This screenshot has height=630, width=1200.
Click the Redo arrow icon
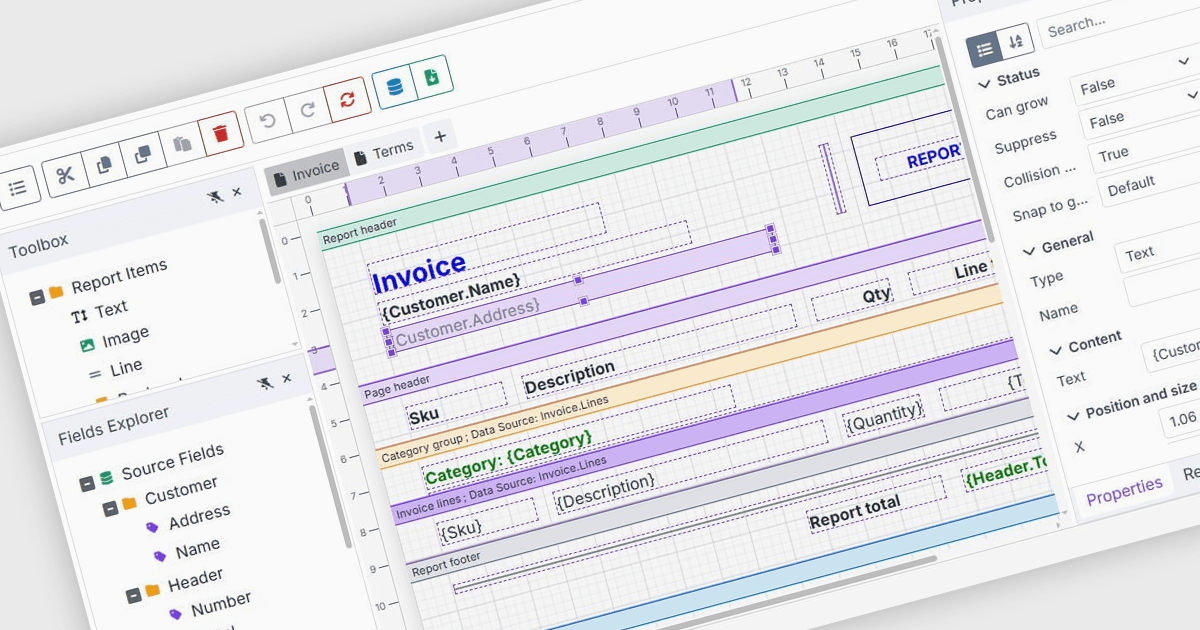(307, 110)
